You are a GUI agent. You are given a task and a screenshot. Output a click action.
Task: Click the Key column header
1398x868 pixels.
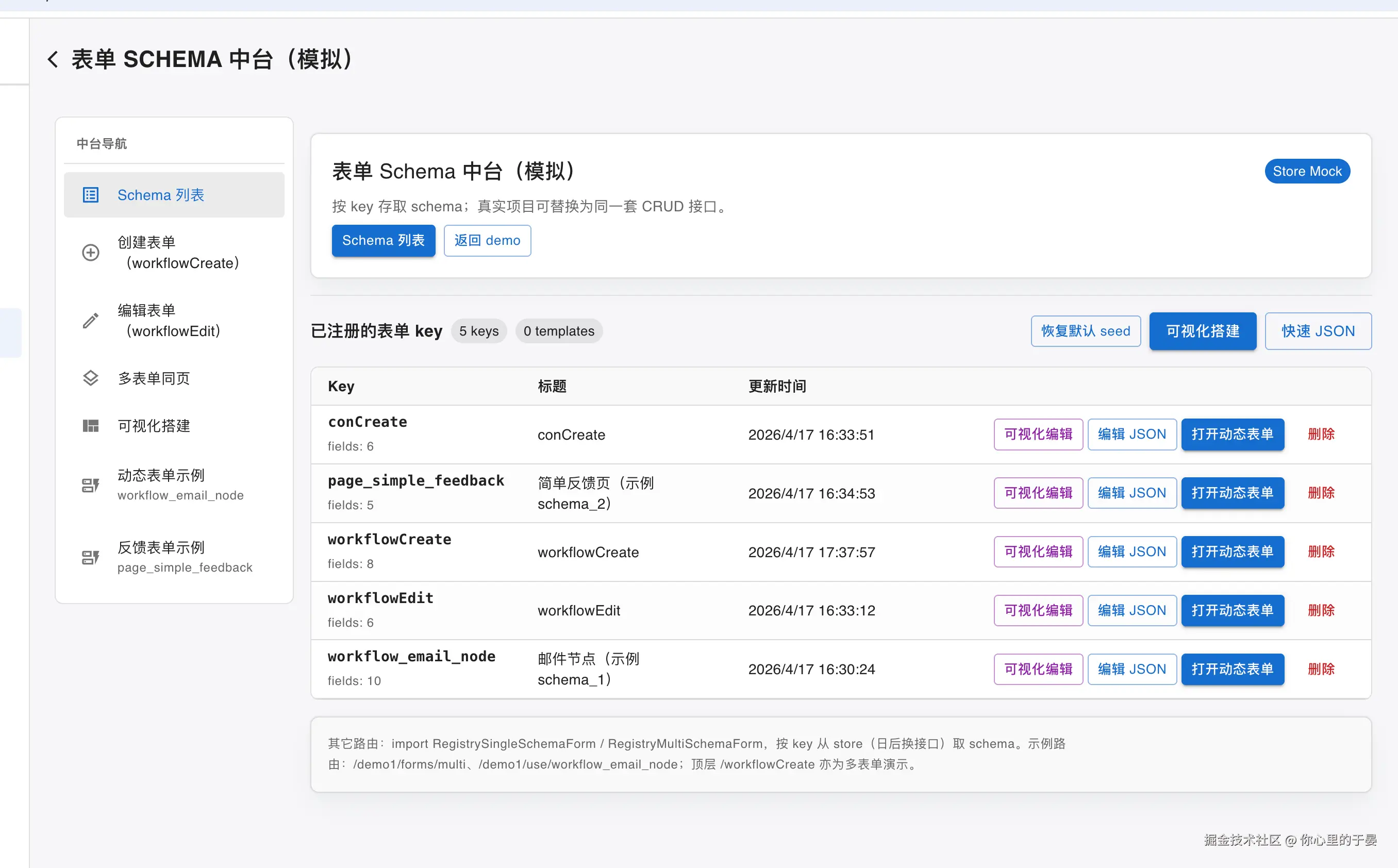(341, 387)
